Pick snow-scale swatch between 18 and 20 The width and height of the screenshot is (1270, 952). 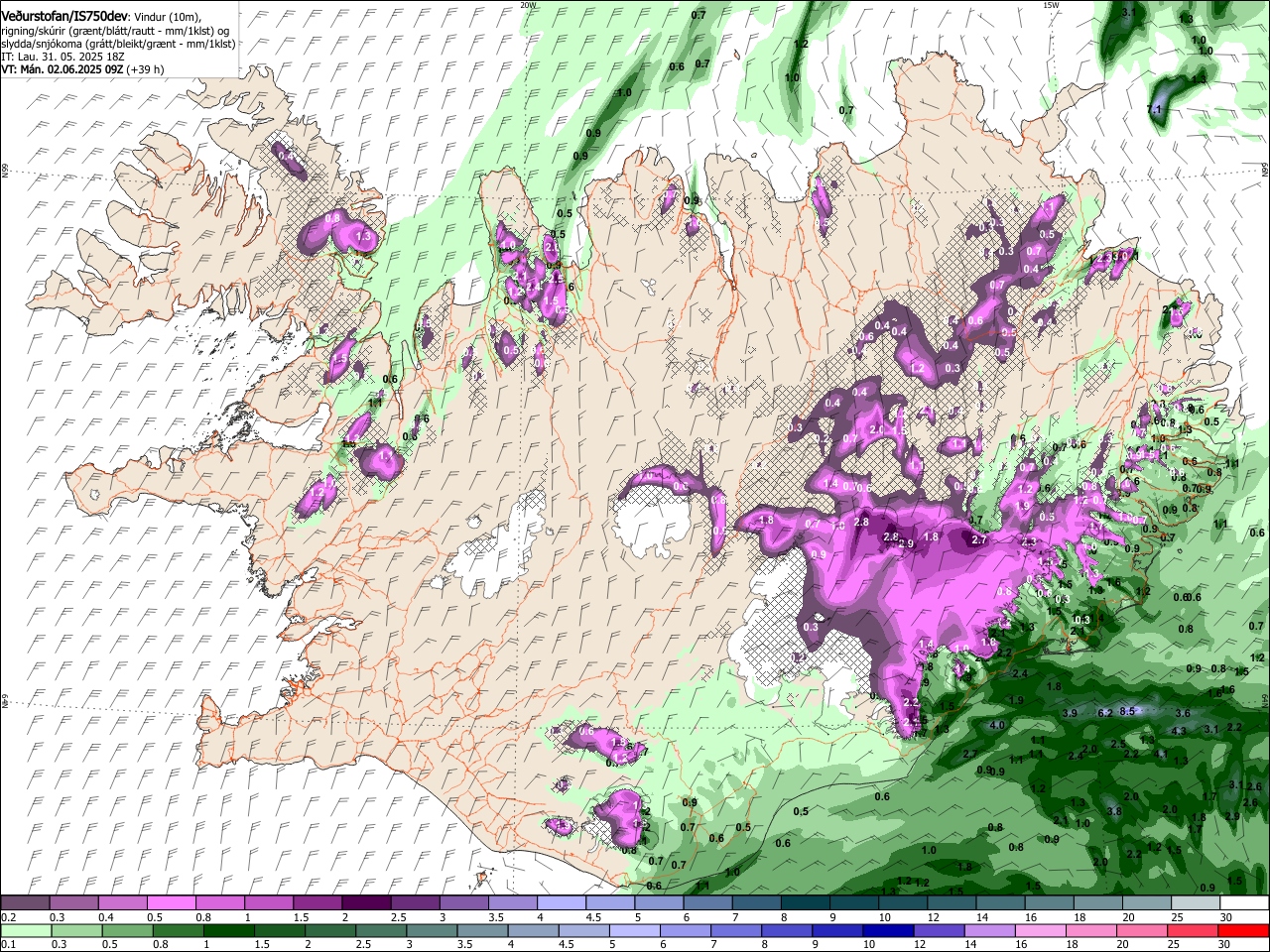[x=1098, y=903]
